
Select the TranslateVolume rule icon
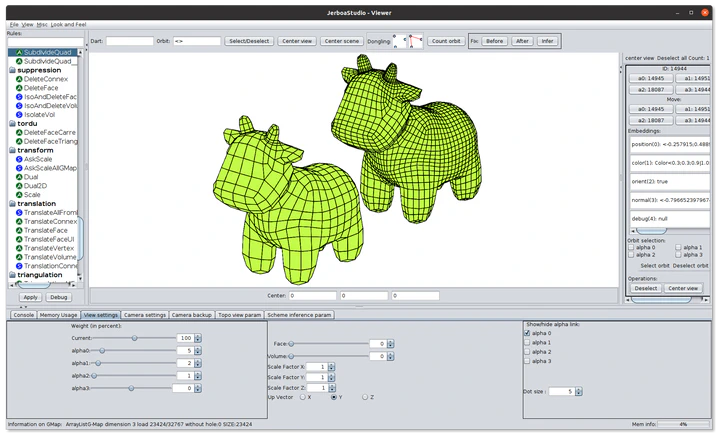pyautogui.click(x=19, y=257)
